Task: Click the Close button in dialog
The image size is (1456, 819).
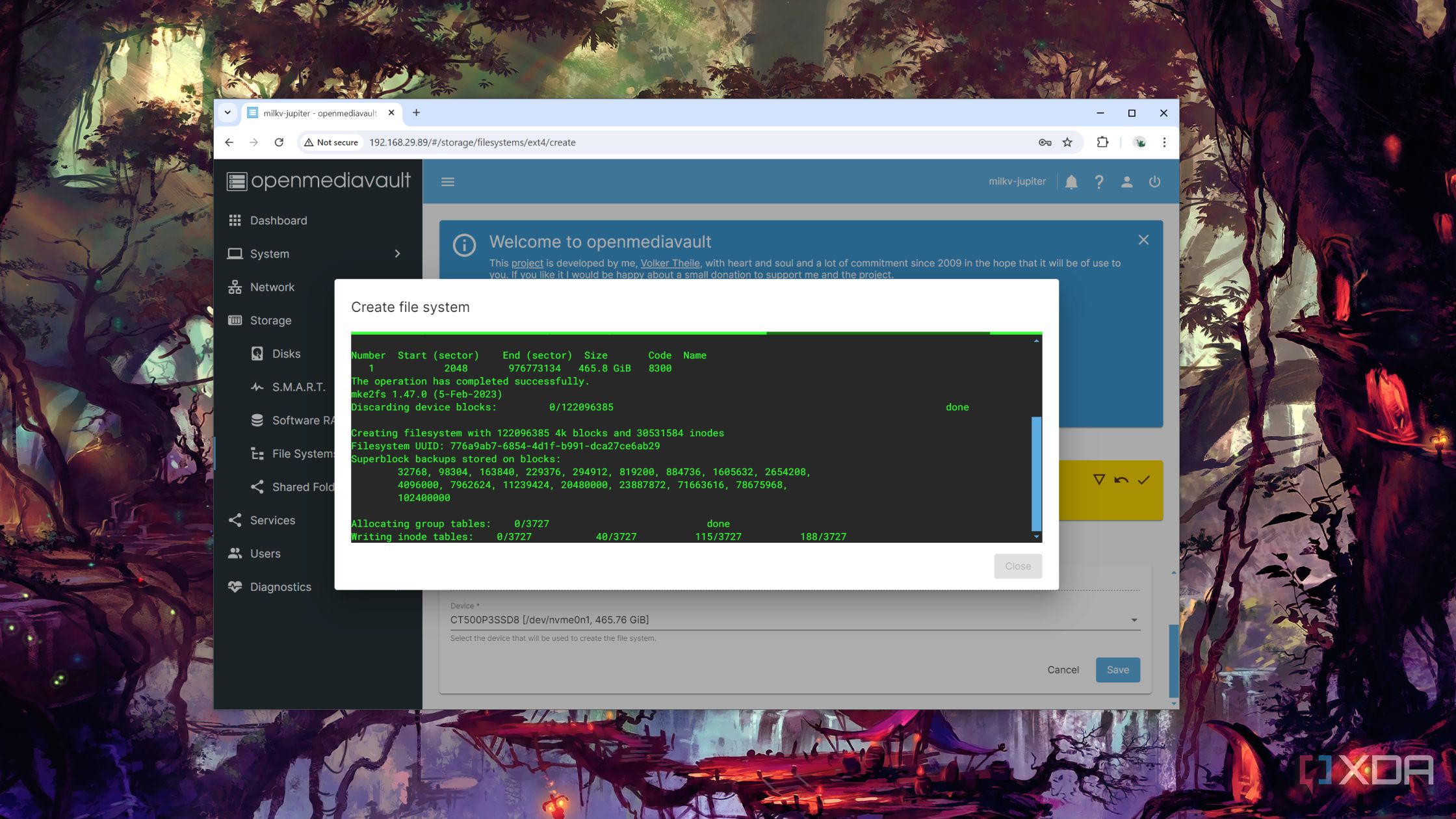Action: coord(1018,566)
